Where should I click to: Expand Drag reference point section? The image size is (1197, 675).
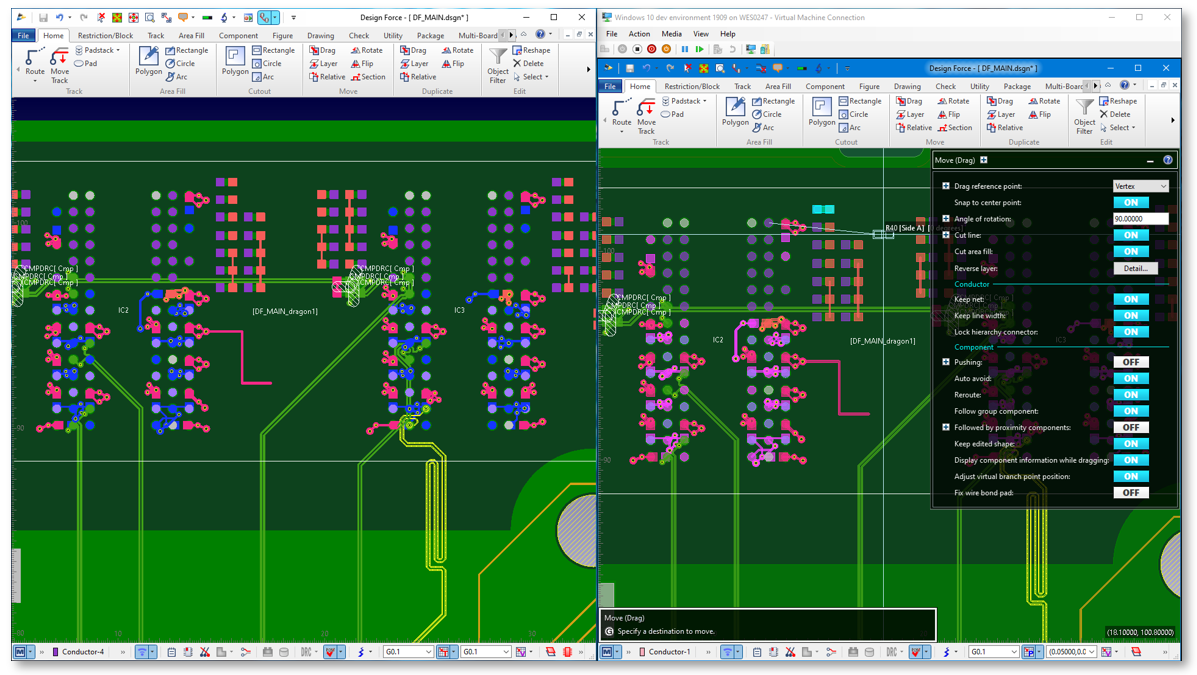coord(946,186)
